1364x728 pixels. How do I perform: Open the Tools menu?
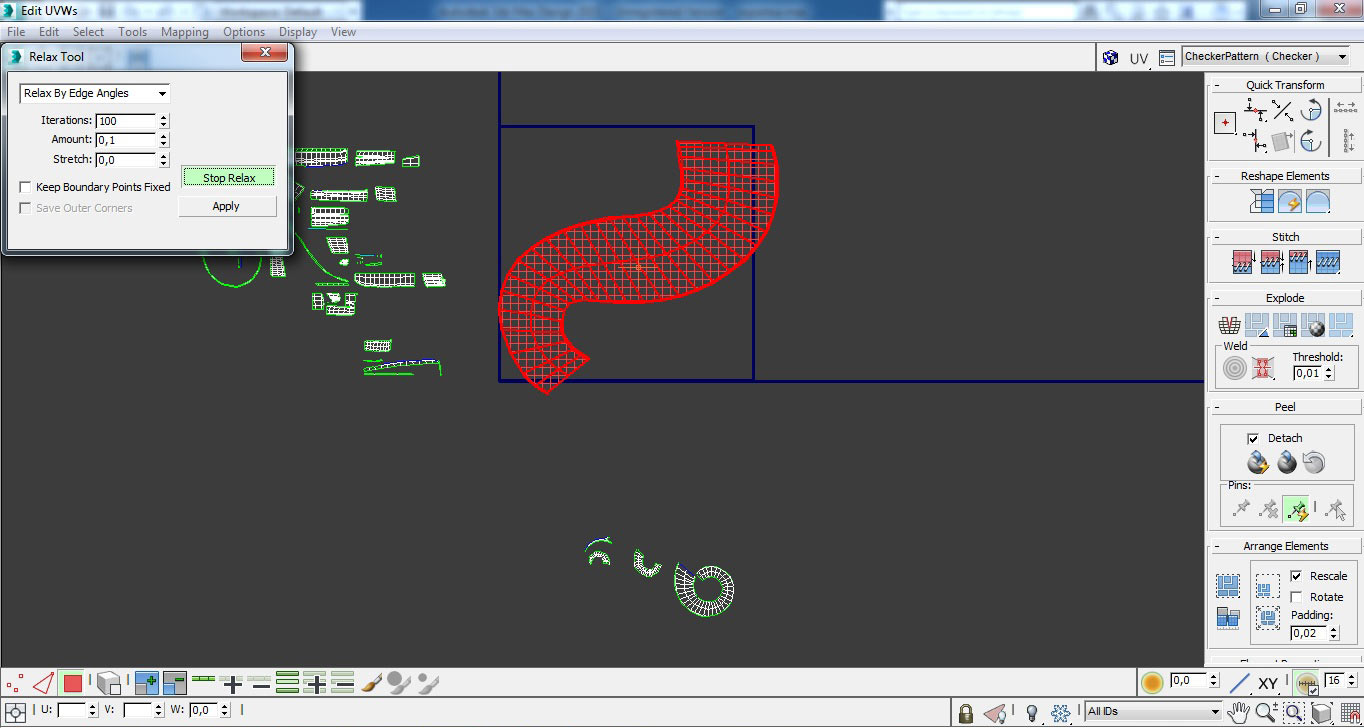132,32
